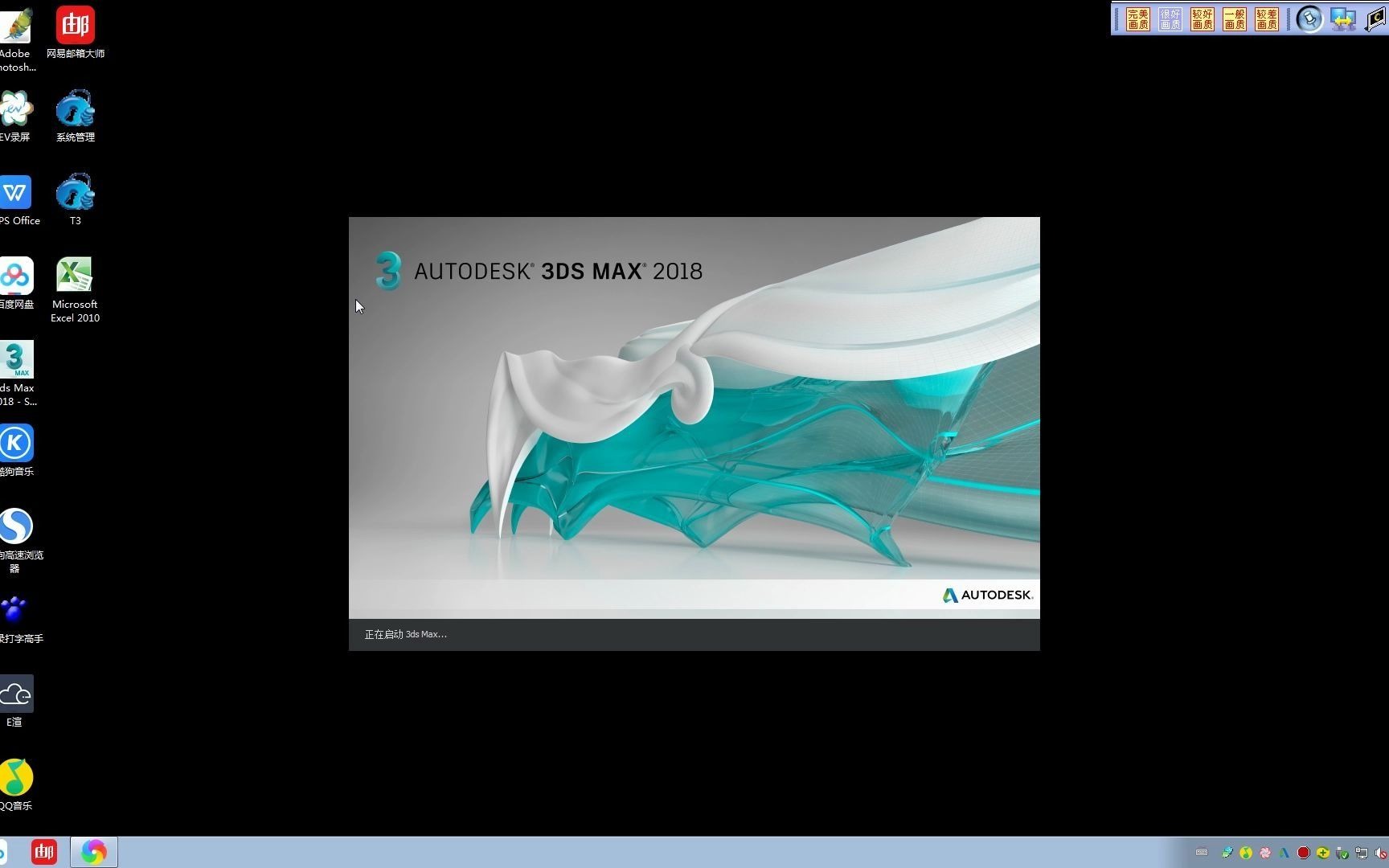Image resolution: width=1389 pixels, height=868 pixels.
Task: Select 较好画质 quality button
Action: click(x=1202, y=19)
